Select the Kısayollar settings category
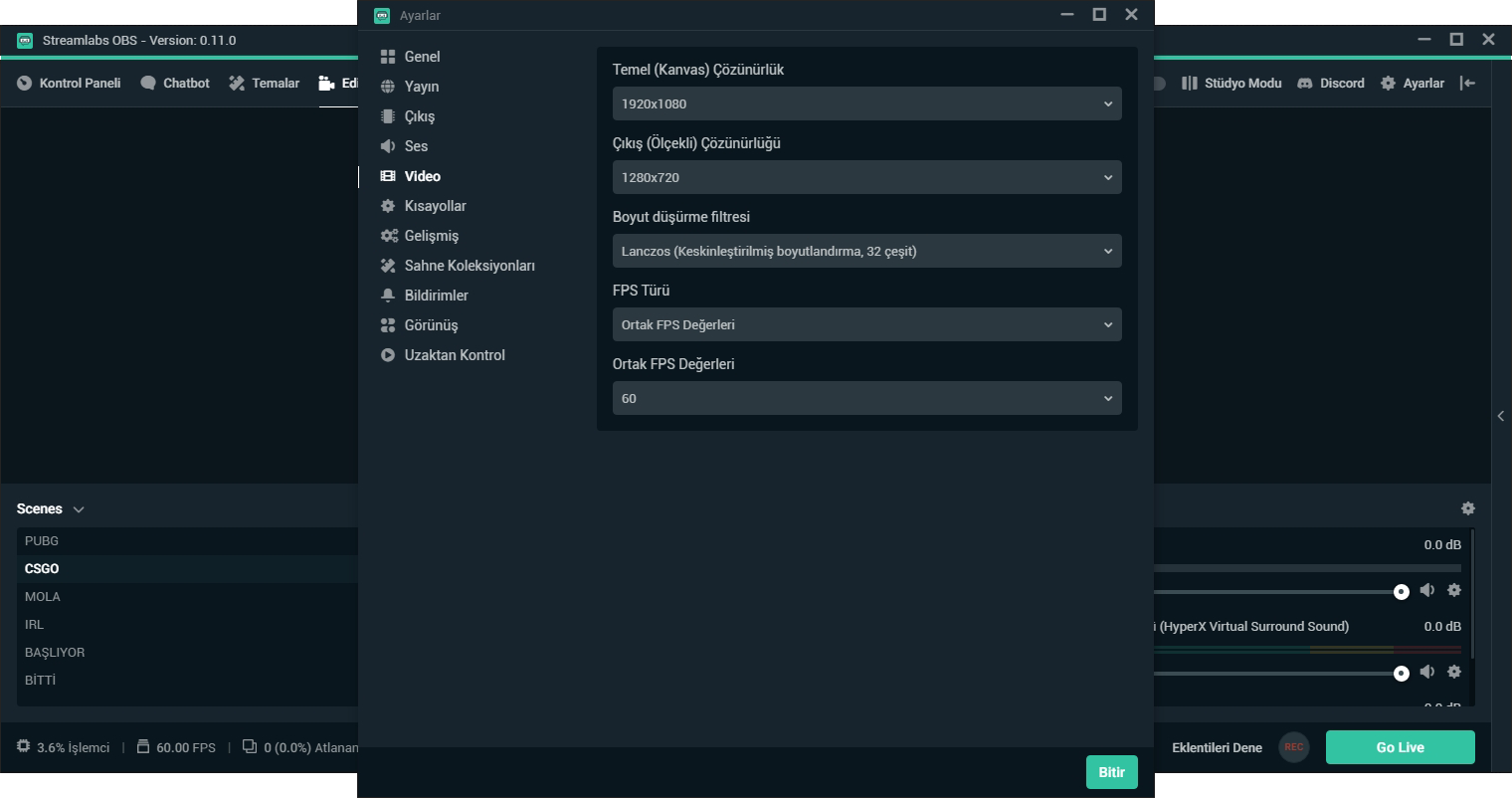This screenshot has height=798, width=1512. [x=435, y=206]
